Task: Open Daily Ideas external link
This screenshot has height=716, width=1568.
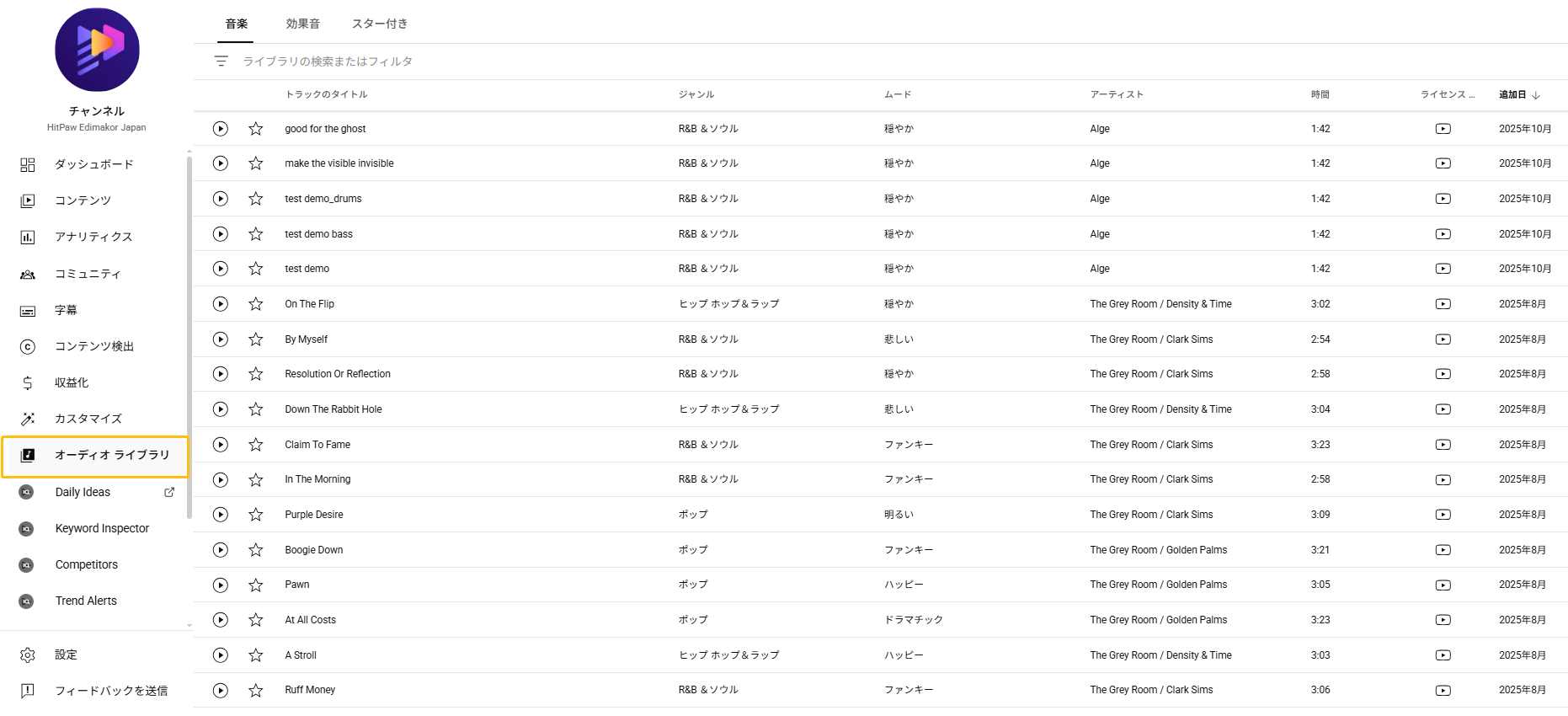Action: 169,492
